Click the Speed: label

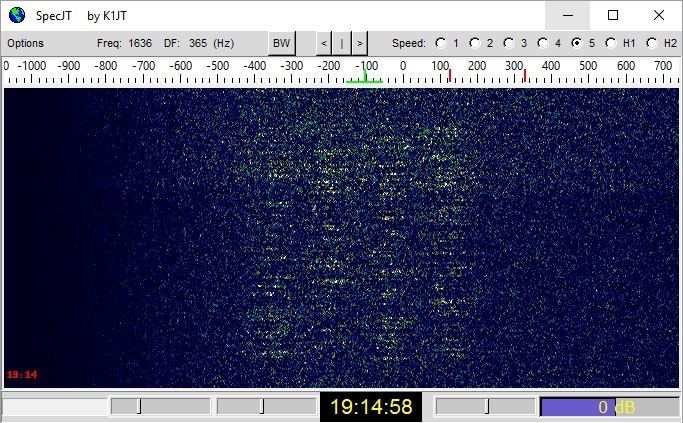click(x=409, y=43)
